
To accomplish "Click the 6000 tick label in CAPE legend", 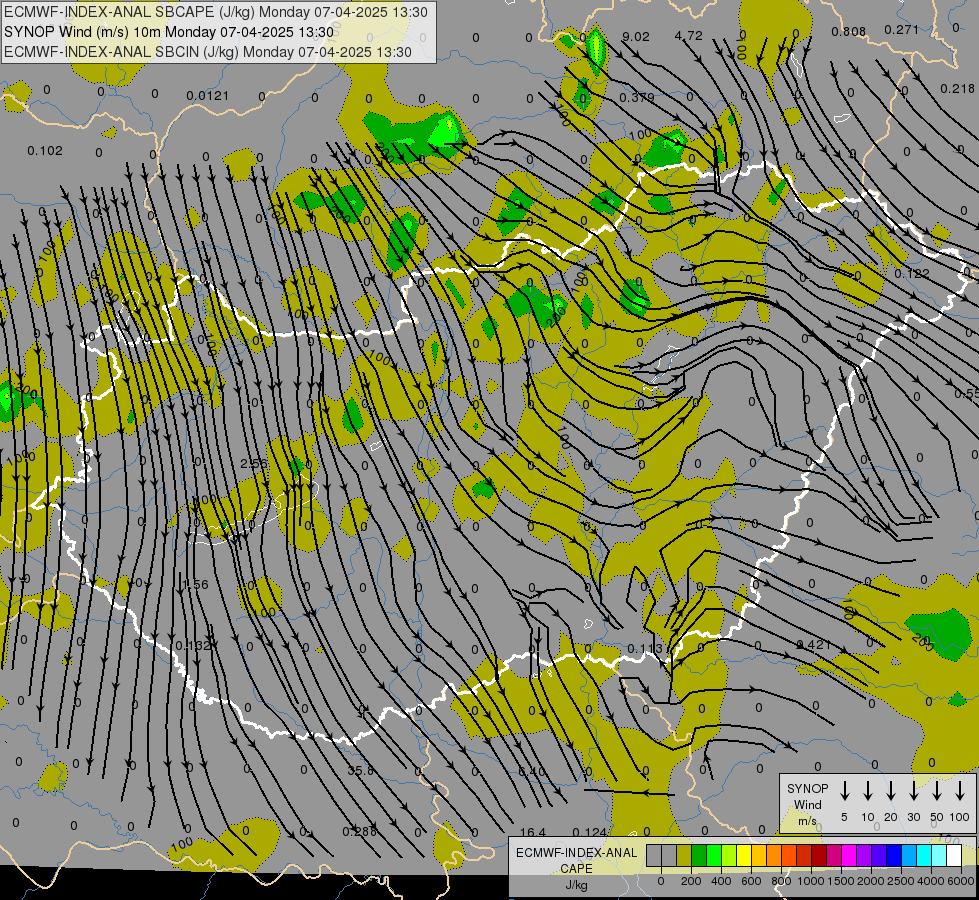I will [x=961, y=881].
